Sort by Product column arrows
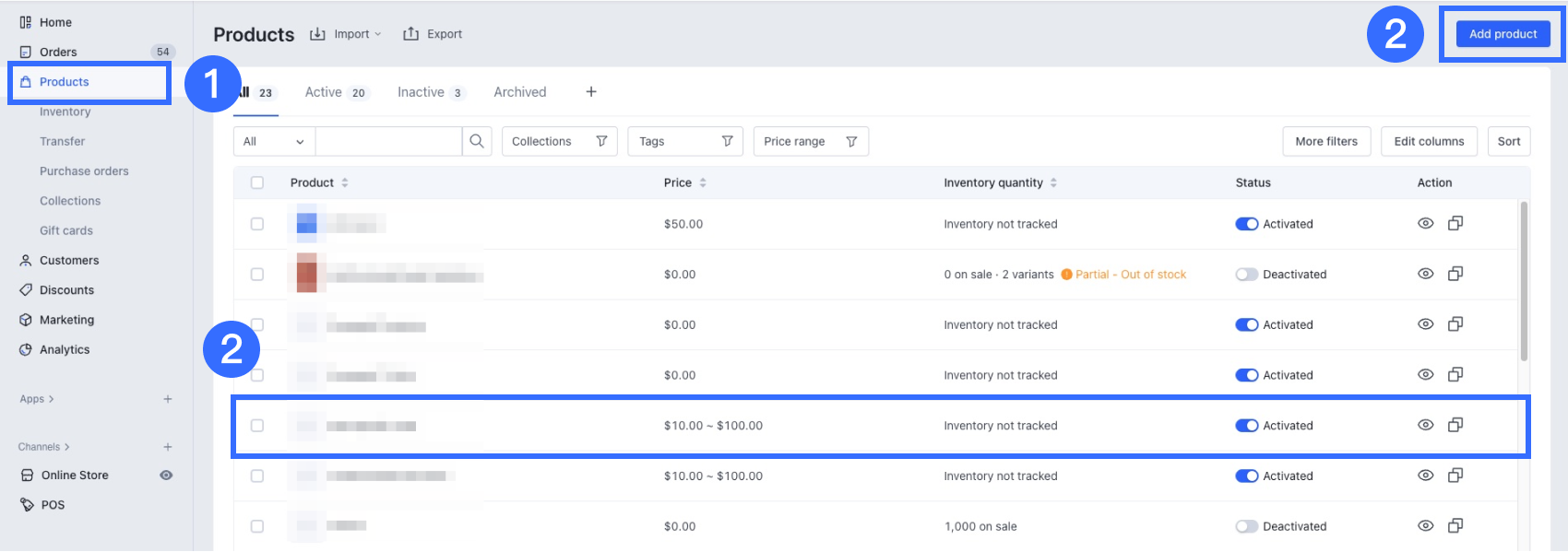Screen dimensions: 1568x552 345,182
